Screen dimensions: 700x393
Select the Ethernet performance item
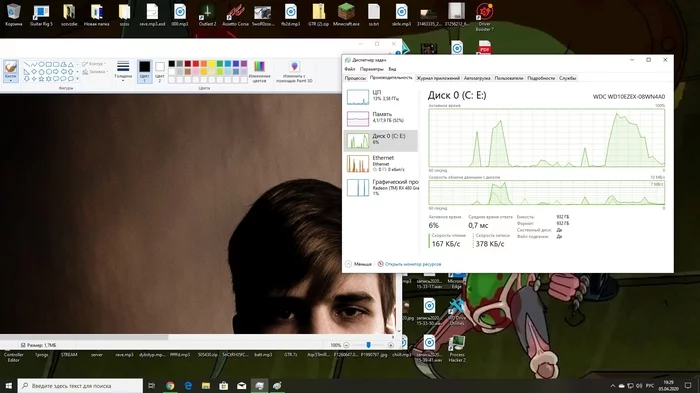click(x=382, y=163)
